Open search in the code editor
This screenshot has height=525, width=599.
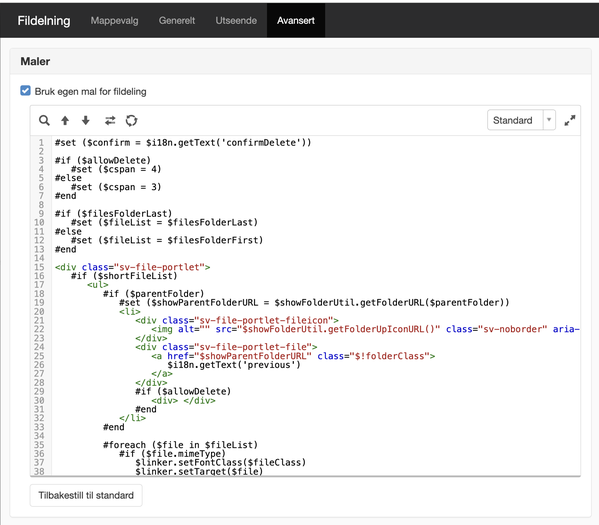tap(44, 120)
